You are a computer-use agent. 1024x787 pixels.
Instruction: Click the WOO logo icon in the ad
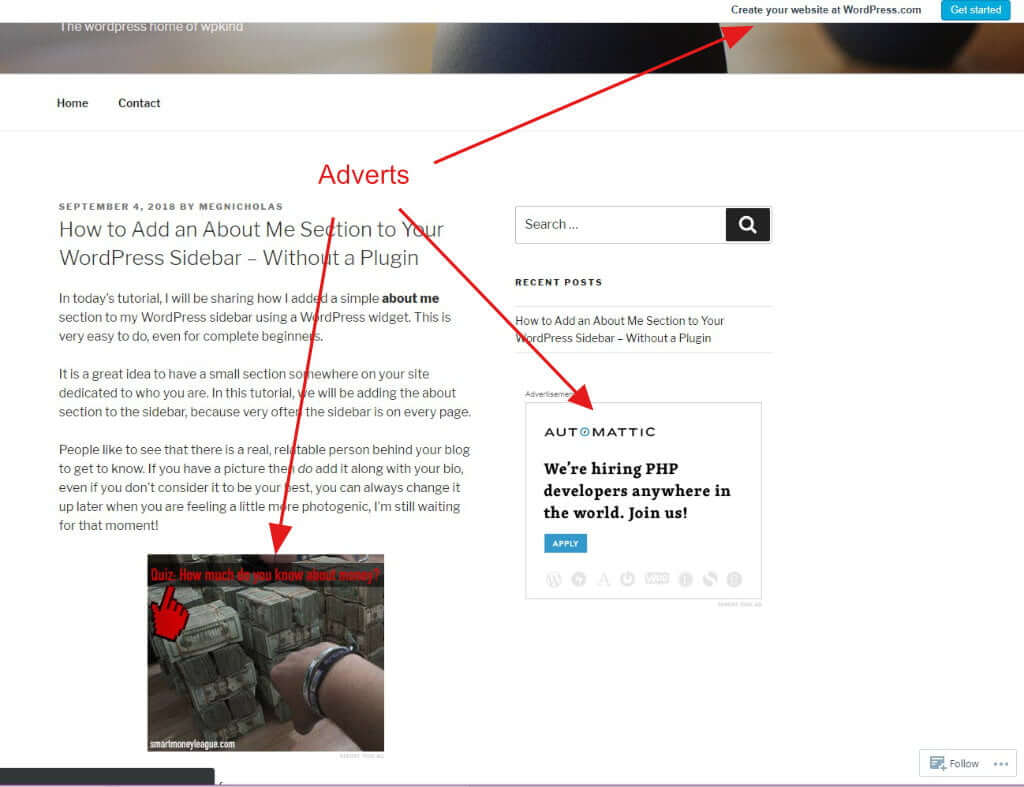pyautogui.click(x=656, y=579)
